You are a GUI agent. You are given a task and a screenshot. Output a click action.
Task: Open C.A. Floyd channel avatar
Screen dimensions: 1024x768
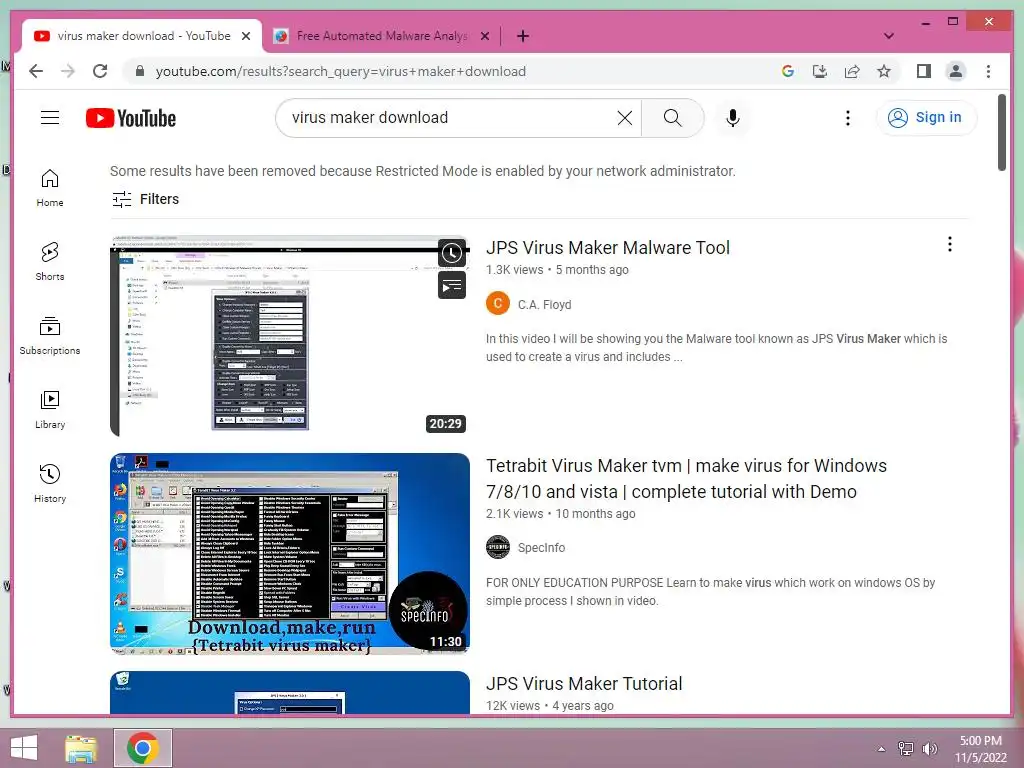click(498, 304)
